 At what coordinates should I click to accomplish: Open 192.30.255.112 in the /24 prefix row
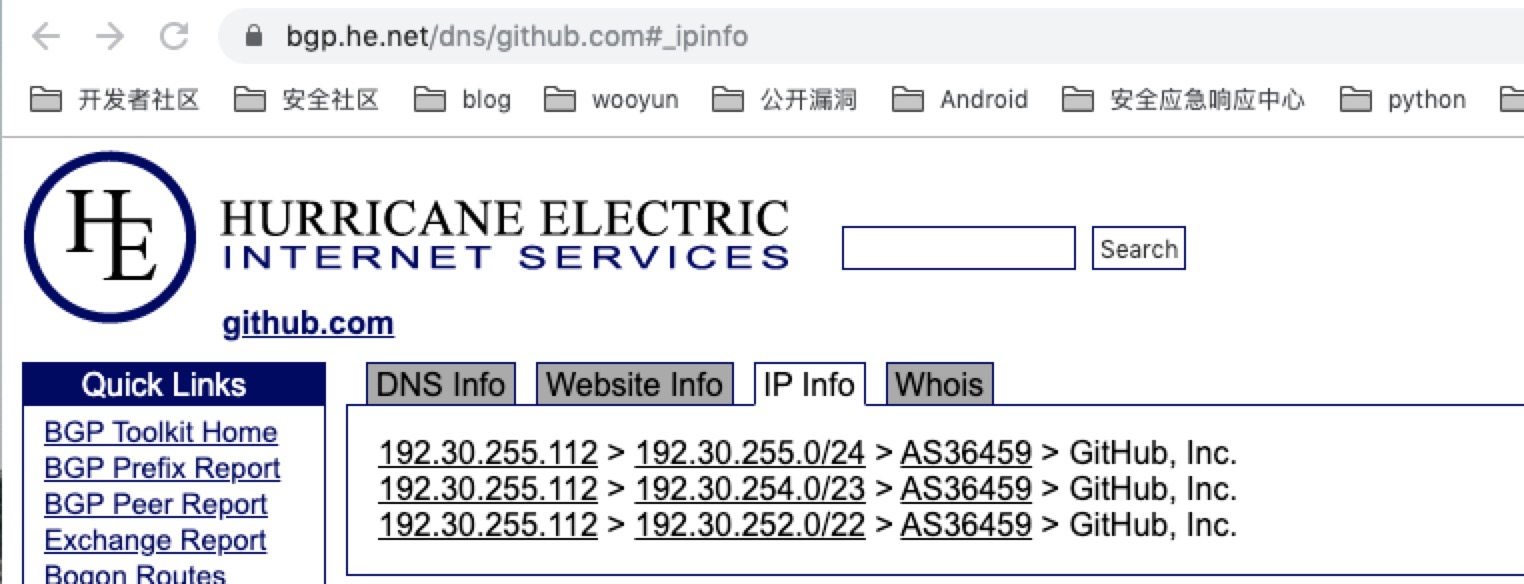point(488,453)
